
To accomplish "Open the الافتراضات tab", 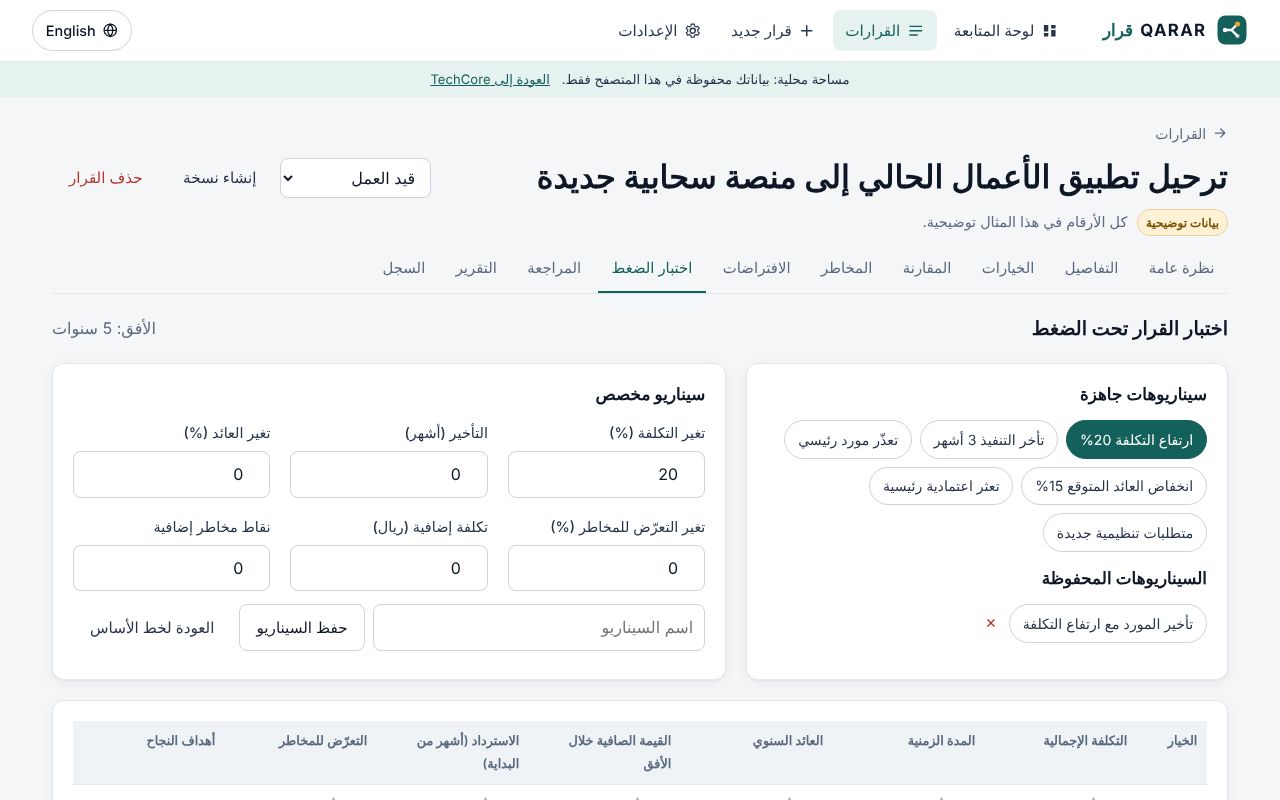I will tap(756, 268).
